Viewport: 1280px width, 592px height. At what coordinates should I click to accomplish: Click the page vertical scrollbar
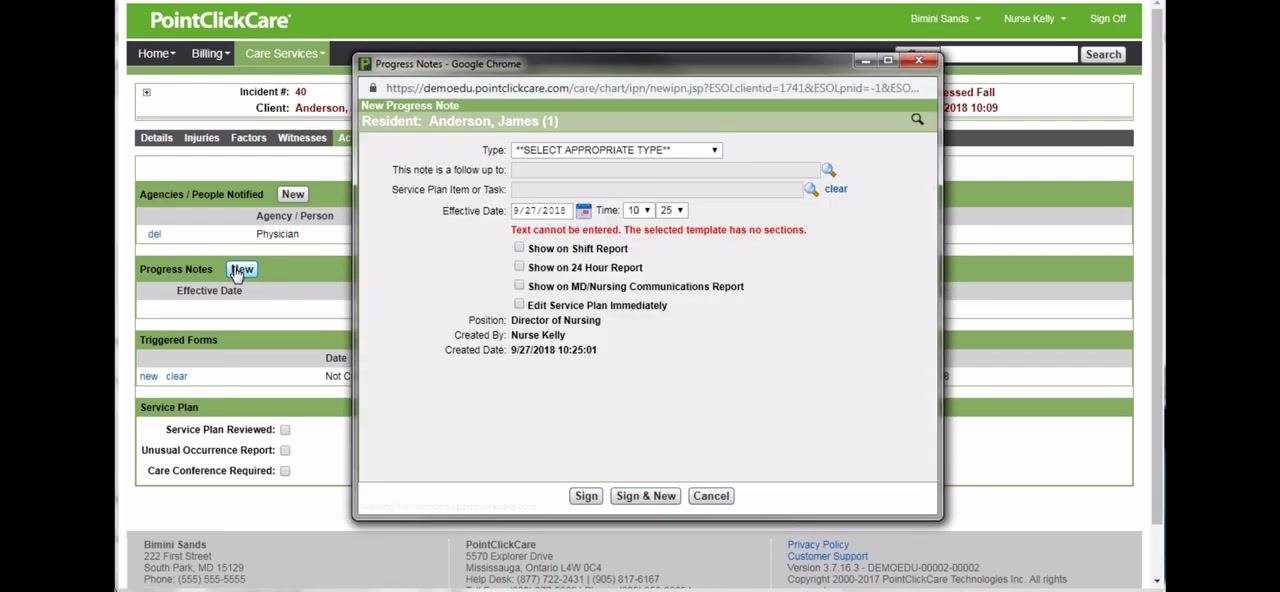point(1157,270)
